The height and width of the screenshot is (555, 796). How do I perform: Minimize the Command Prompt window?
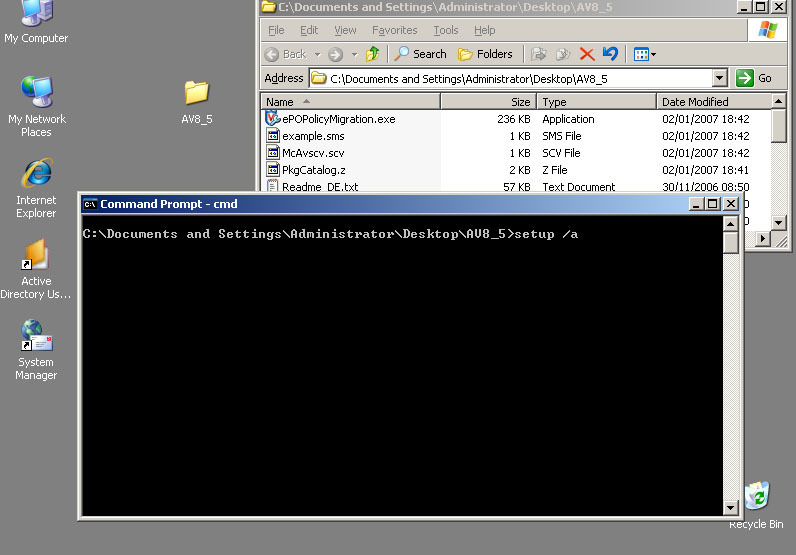[x=696, y=204]
